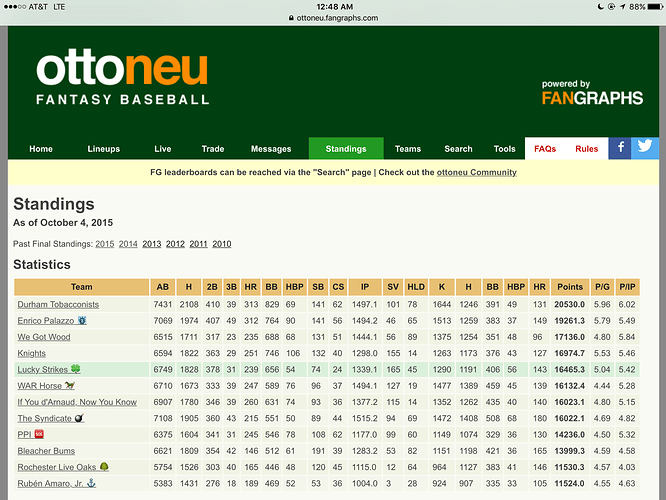Click the ottoneu Fantasy Baseball logo
The image size is (666, 500).
(122, 78)
